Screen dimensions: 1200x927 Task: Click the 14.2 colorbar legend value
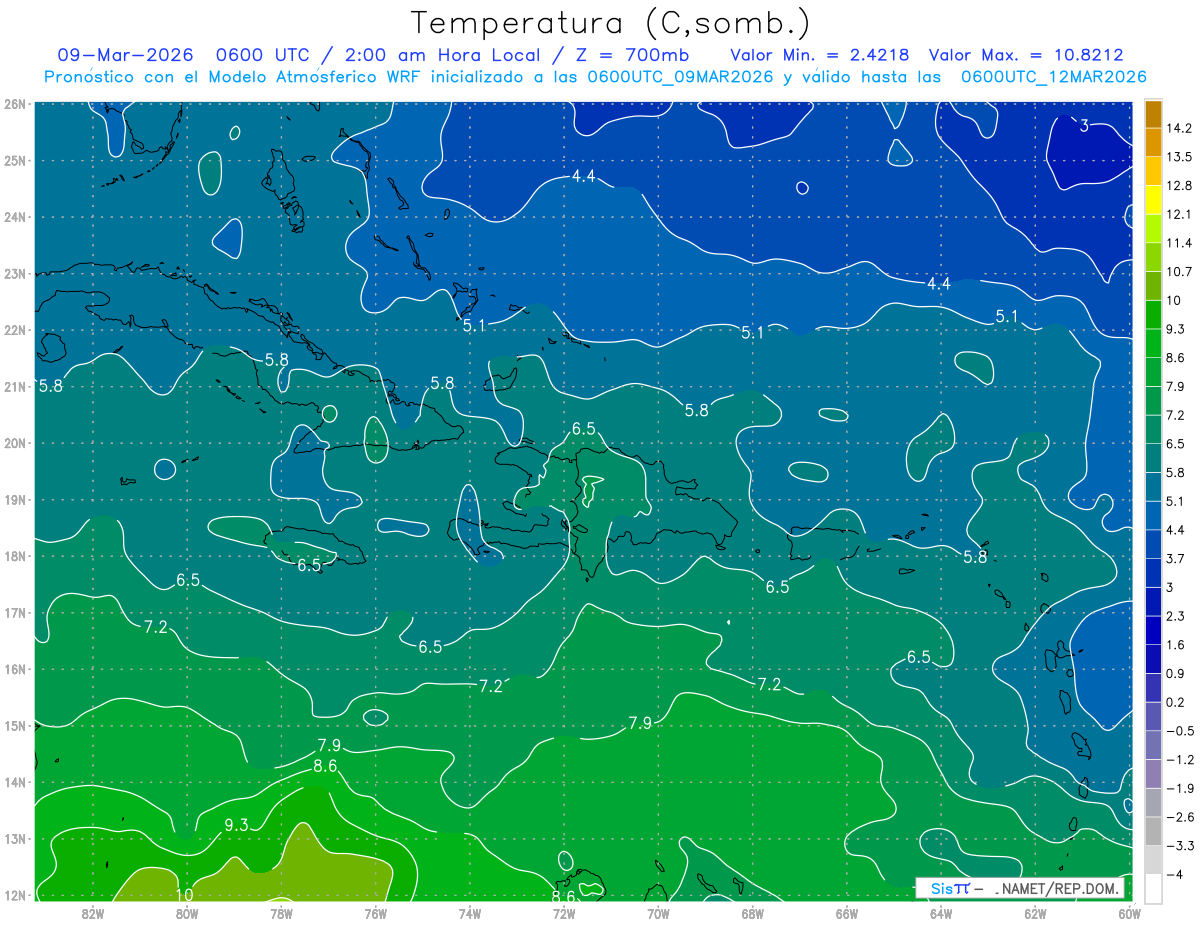(1180, 128)
